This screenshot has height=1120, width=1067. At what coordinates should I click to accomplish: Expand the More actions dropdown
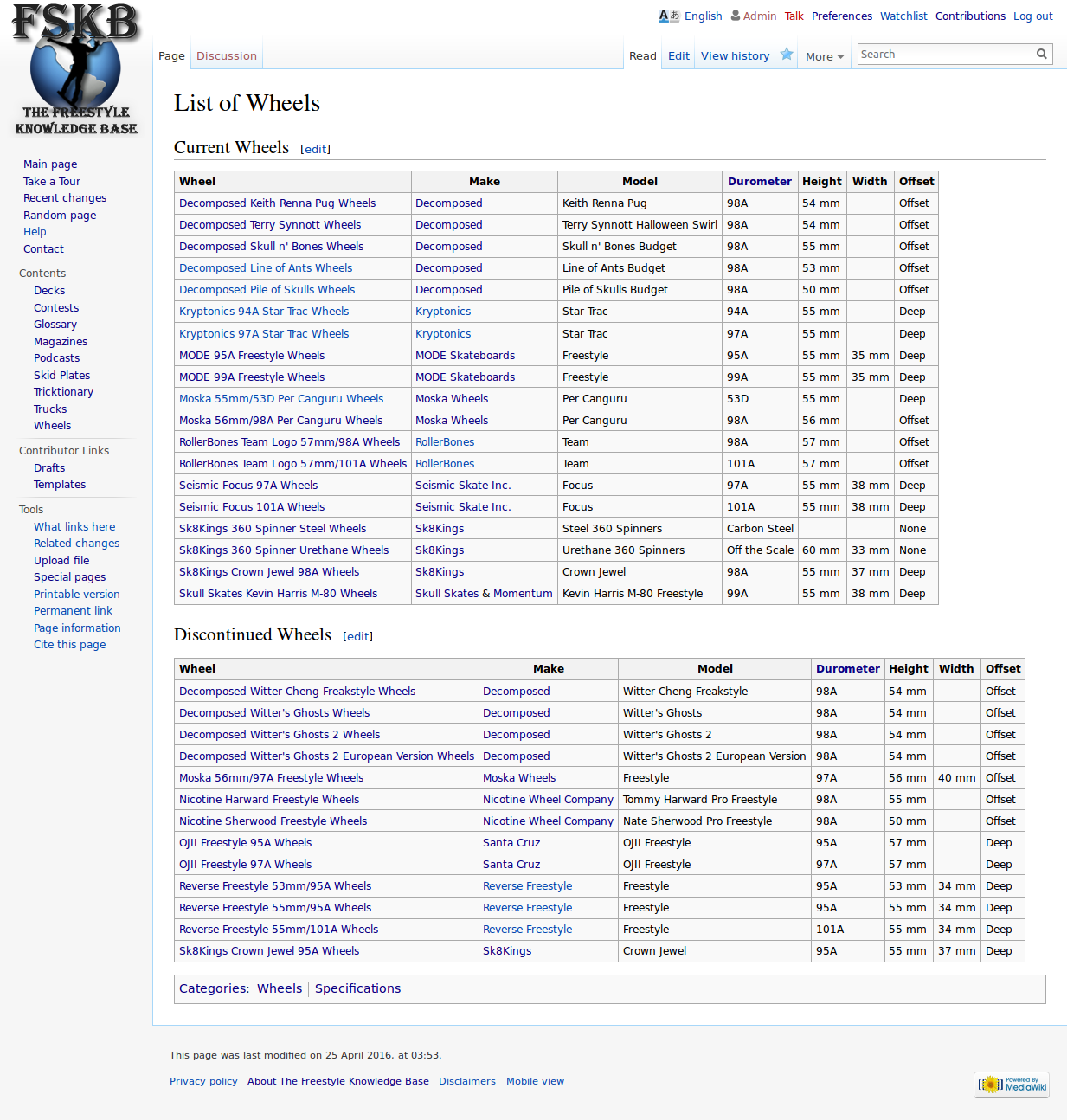(824, 57)
